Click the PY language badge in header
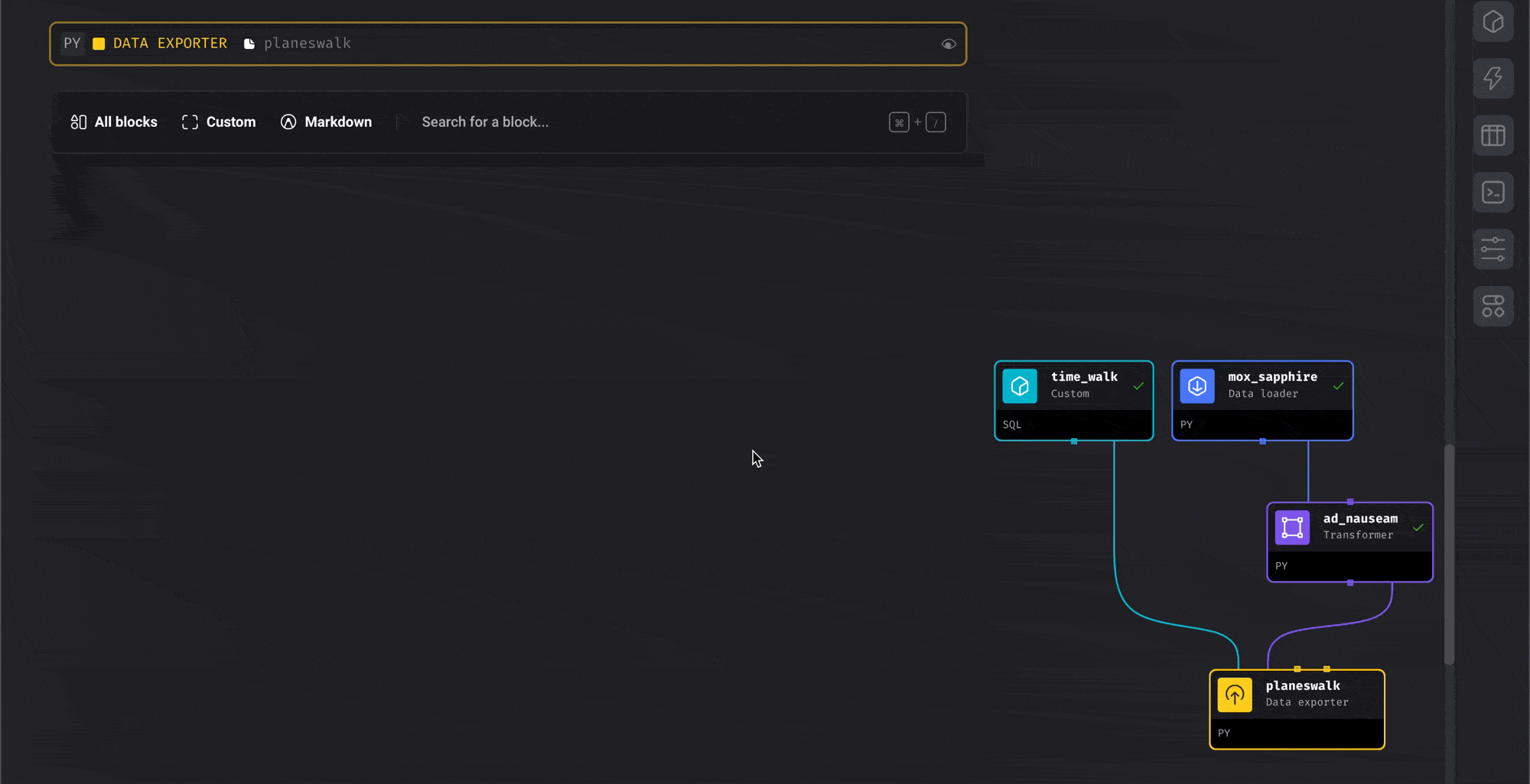 [x=72, y=44]
